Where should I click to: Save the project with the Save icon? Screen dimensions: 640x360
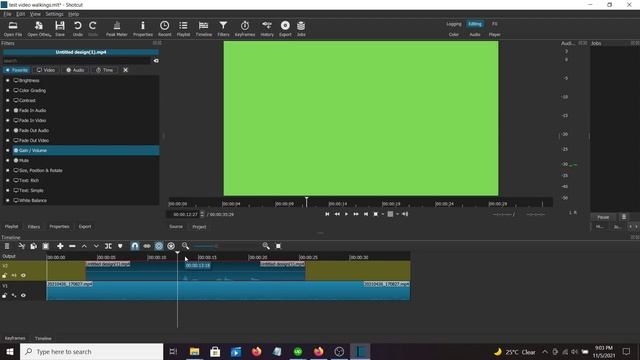[x=60, y=29]
